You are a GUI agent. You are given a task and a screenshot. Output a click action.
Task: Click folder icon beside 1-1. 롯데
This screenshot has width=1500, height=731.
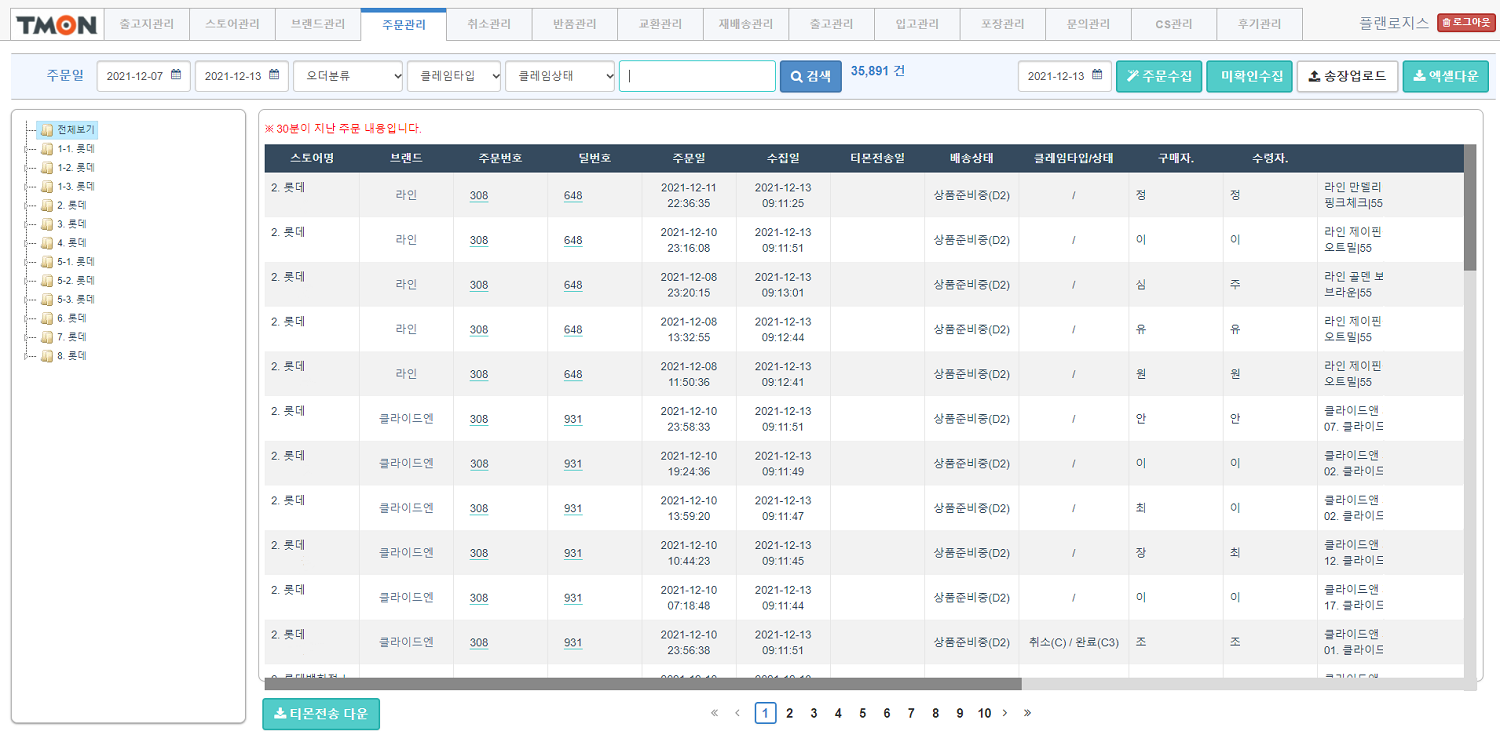[x=46, y=149]
